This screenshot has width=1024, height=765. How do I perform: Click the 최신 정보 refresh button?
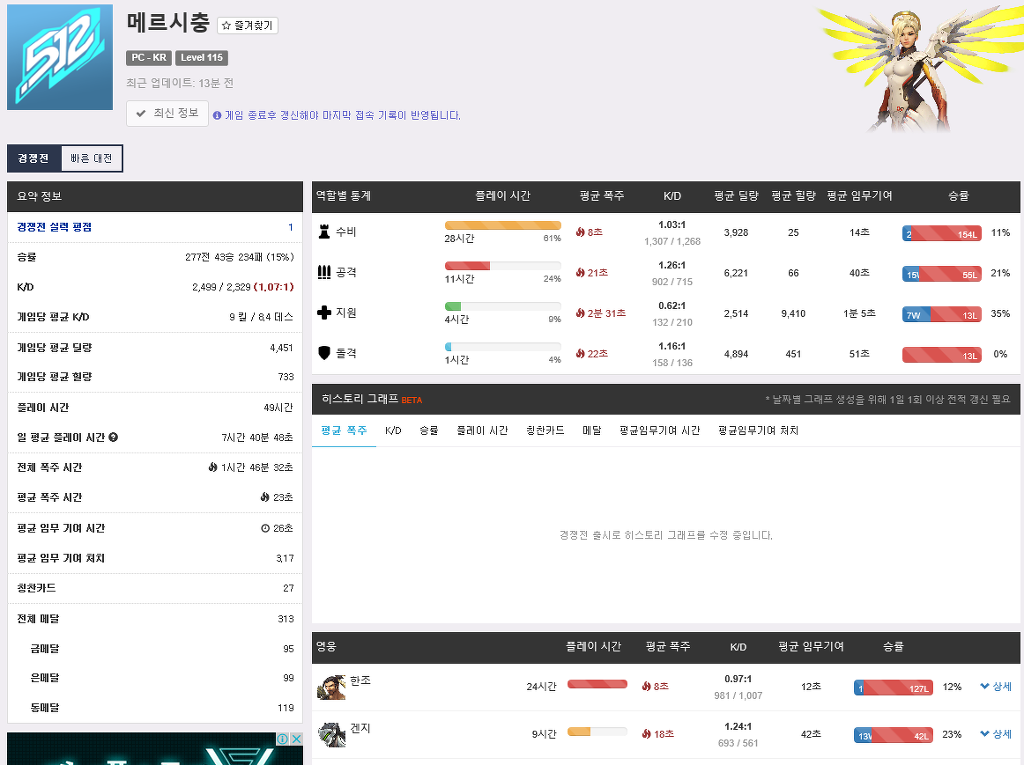coord(168,114)
